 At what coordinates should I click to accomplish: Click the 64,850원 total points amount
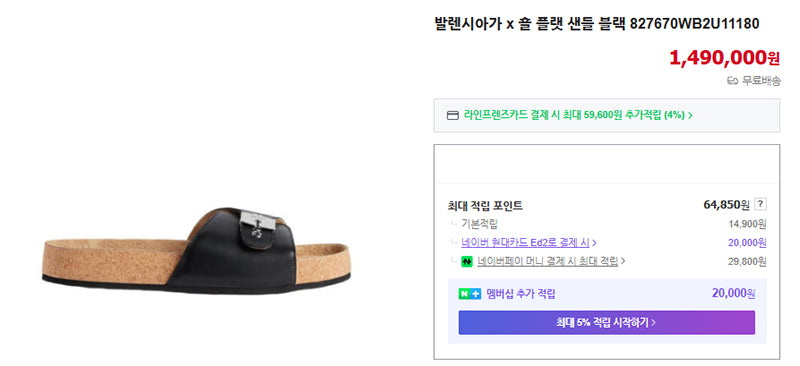click(727, 205)
